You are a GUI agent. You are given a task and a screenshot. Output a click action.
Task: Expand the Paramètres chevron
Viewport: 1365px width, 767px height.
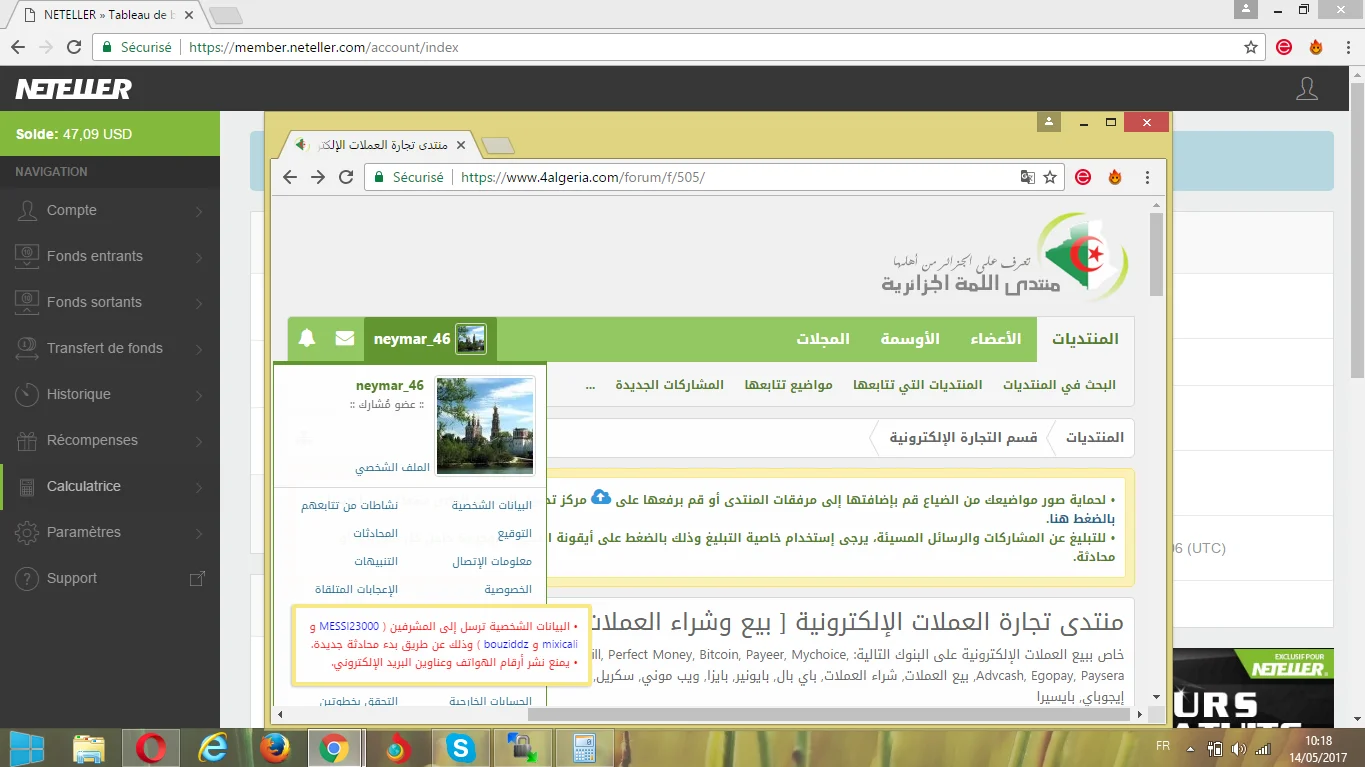click(199, 533)
